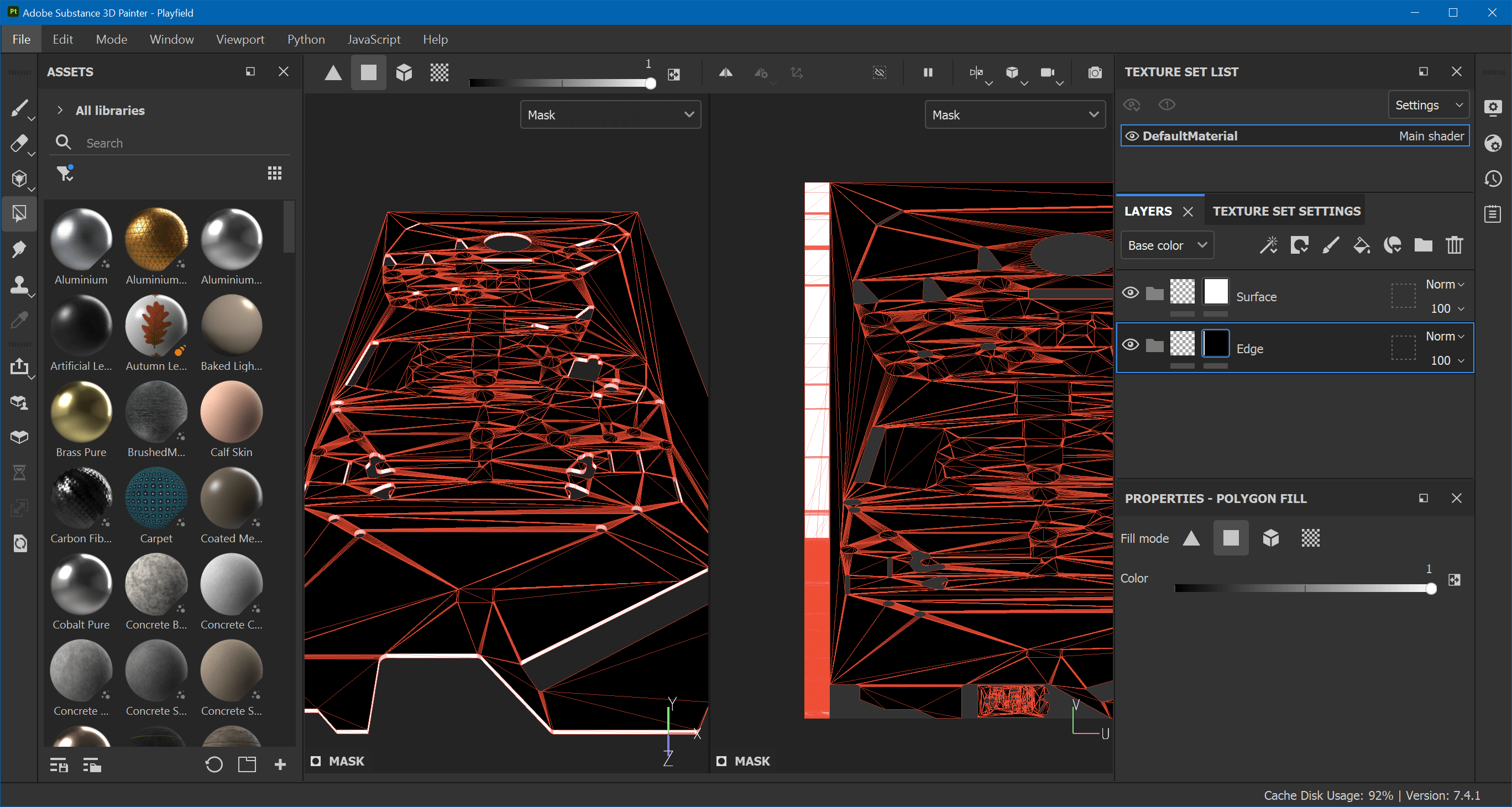Open the File menu
The width and height of the screenshot is (1512, 807).
21,39
